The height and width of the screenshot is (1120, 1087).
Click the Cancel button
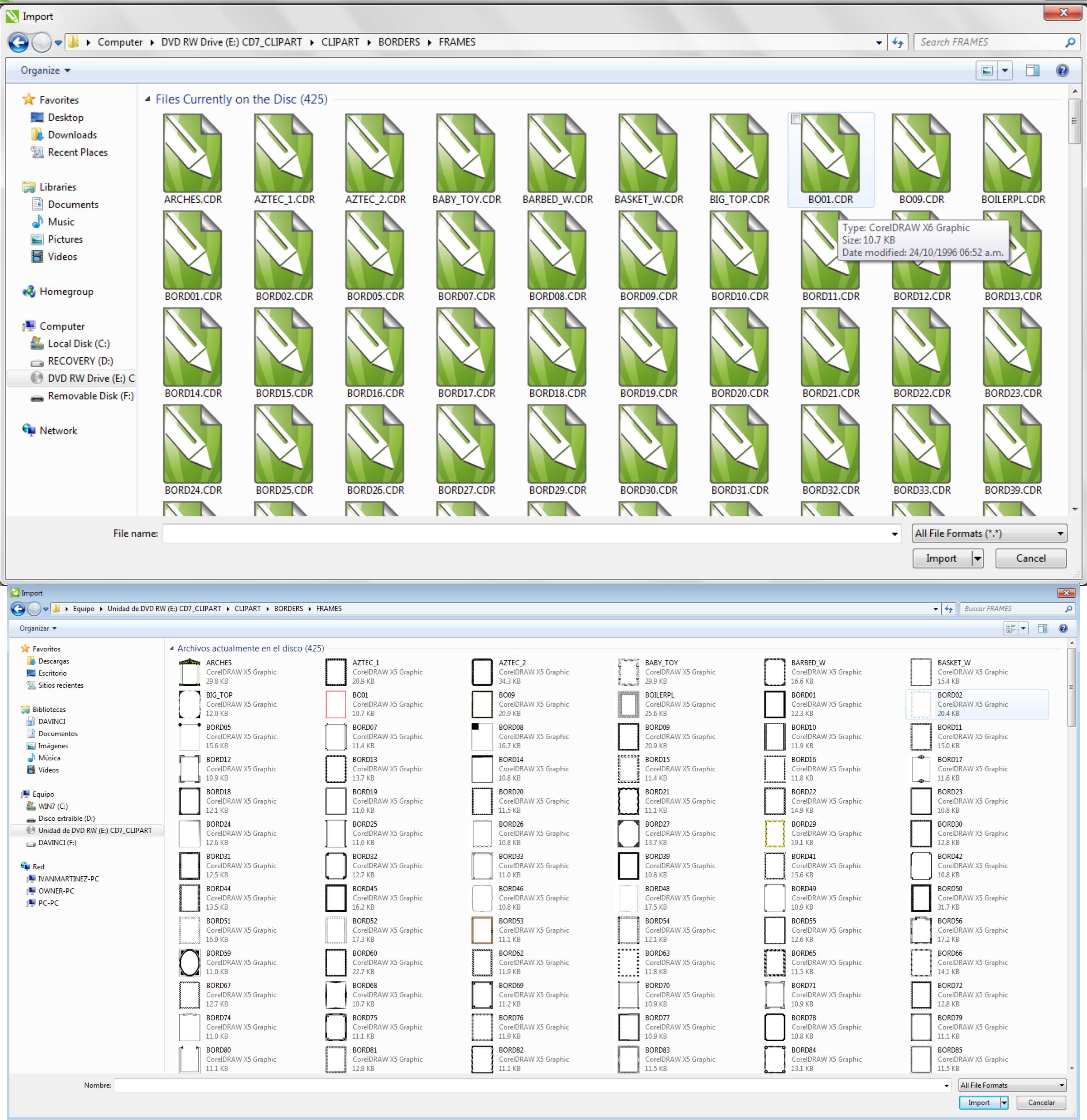(x=1030, y=558)
